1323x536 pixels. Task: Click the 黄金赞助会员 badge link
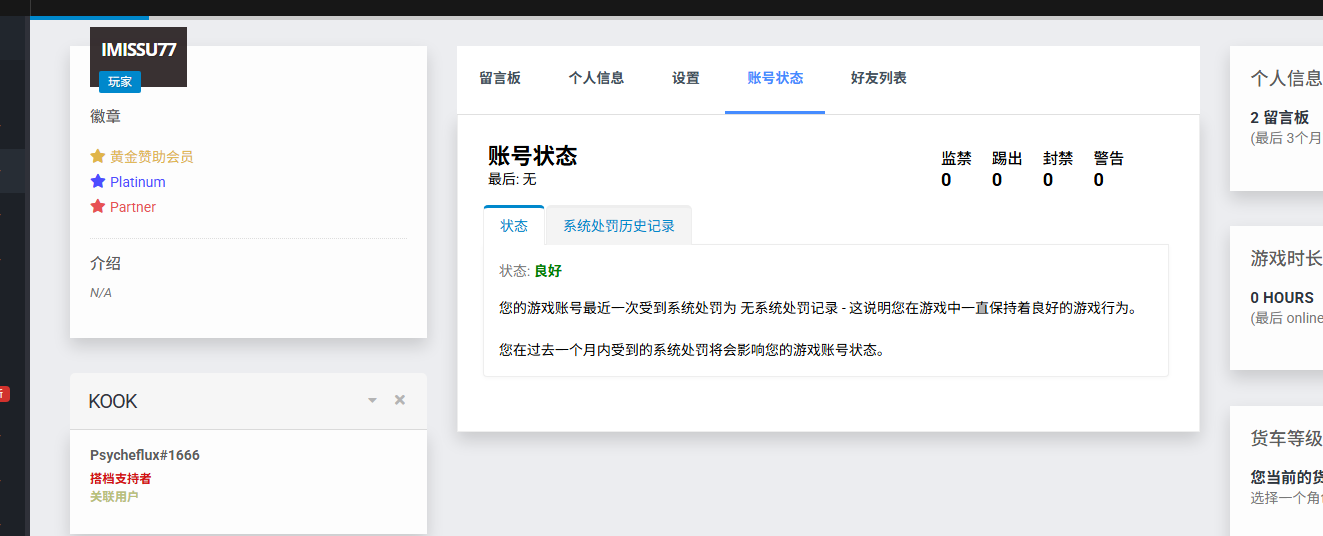[x=151, y=156]
